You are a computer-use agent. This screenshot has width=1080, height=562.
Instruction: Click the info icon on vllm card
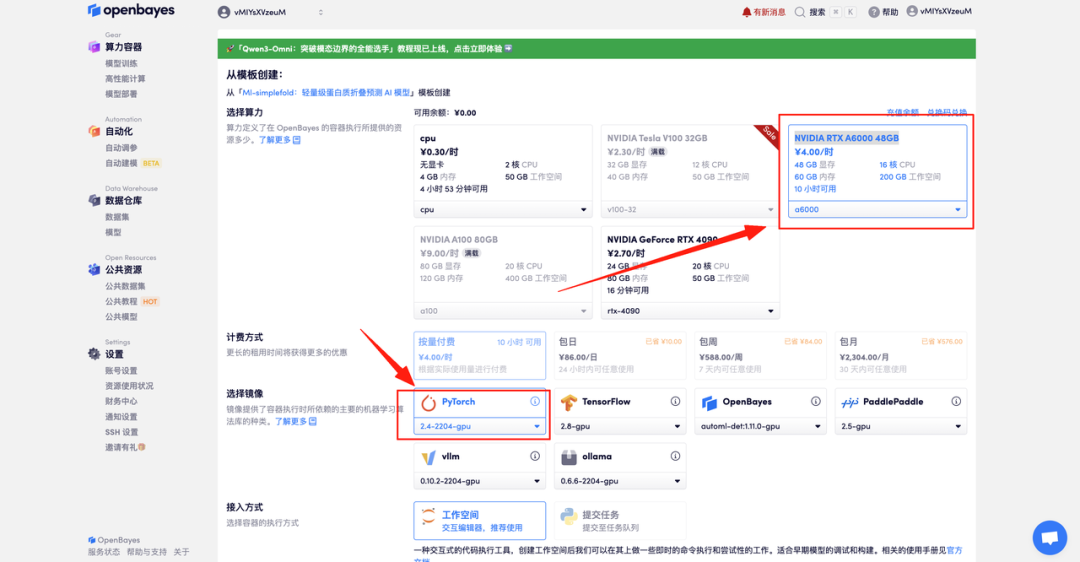click(x=535, y=457)
